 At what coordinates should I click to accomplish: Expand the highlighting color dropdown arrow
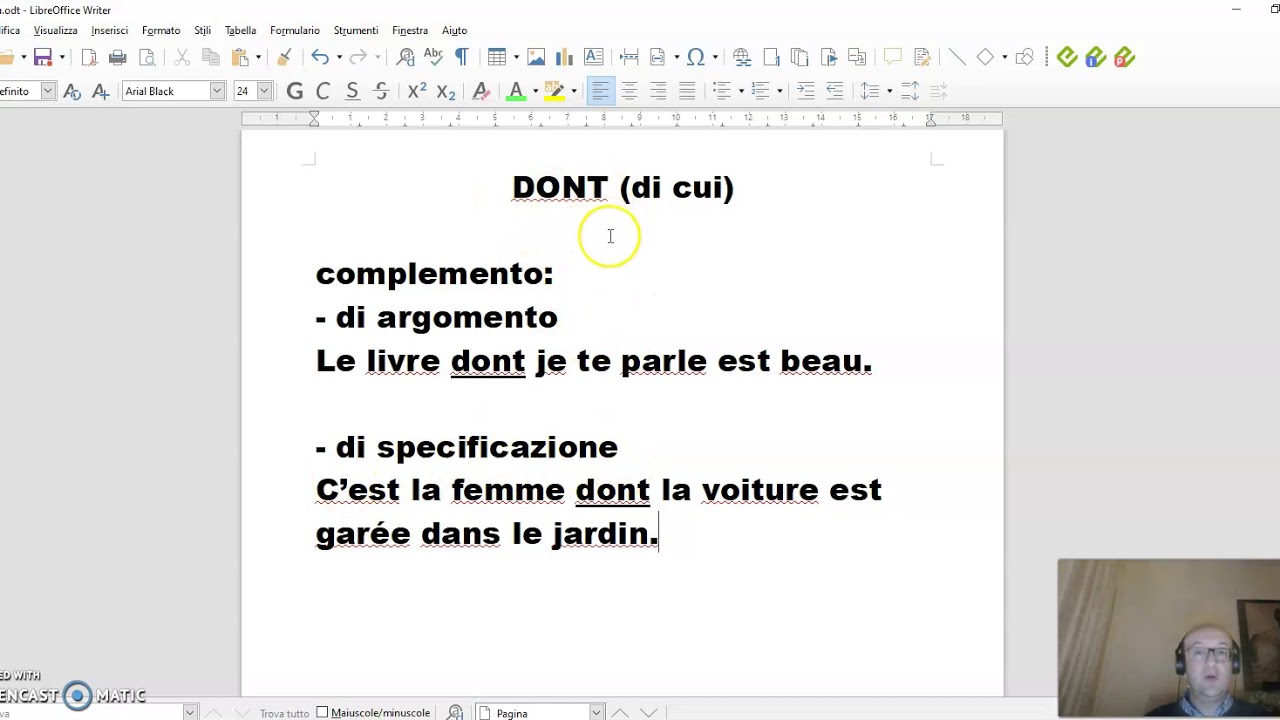click(574, 91)
